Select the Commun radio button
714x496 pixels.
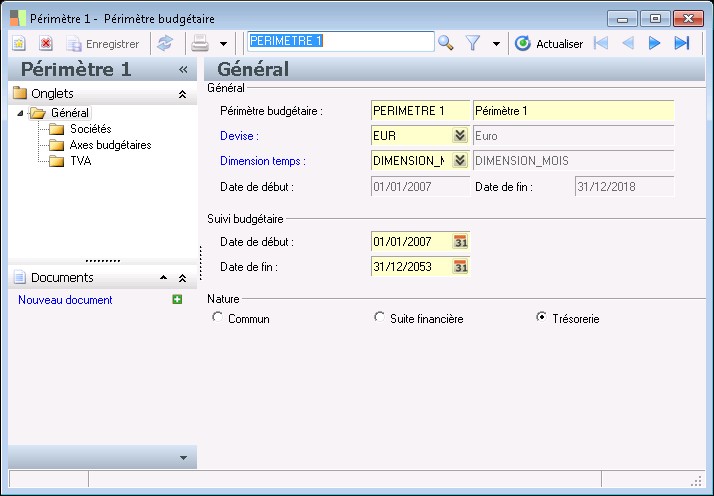point(217,317)
